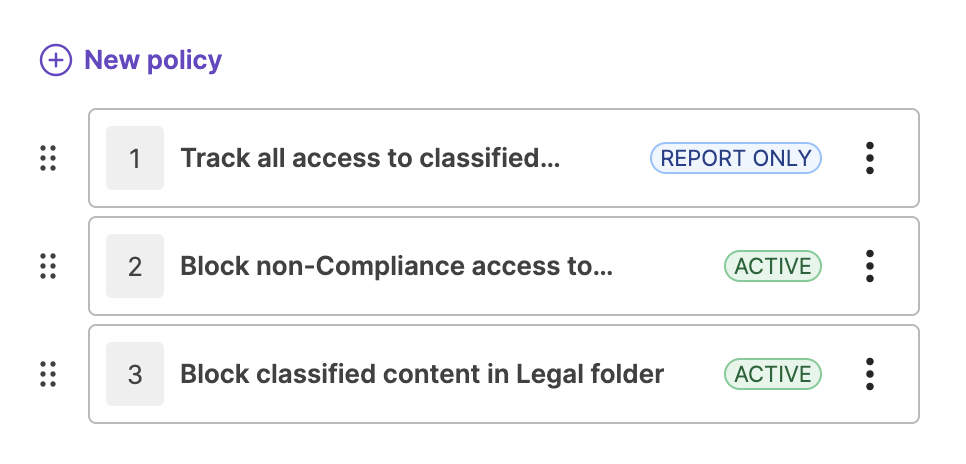
Task: Open the three-dot menu for Track all access policy
Action: (x=870, y=158)
